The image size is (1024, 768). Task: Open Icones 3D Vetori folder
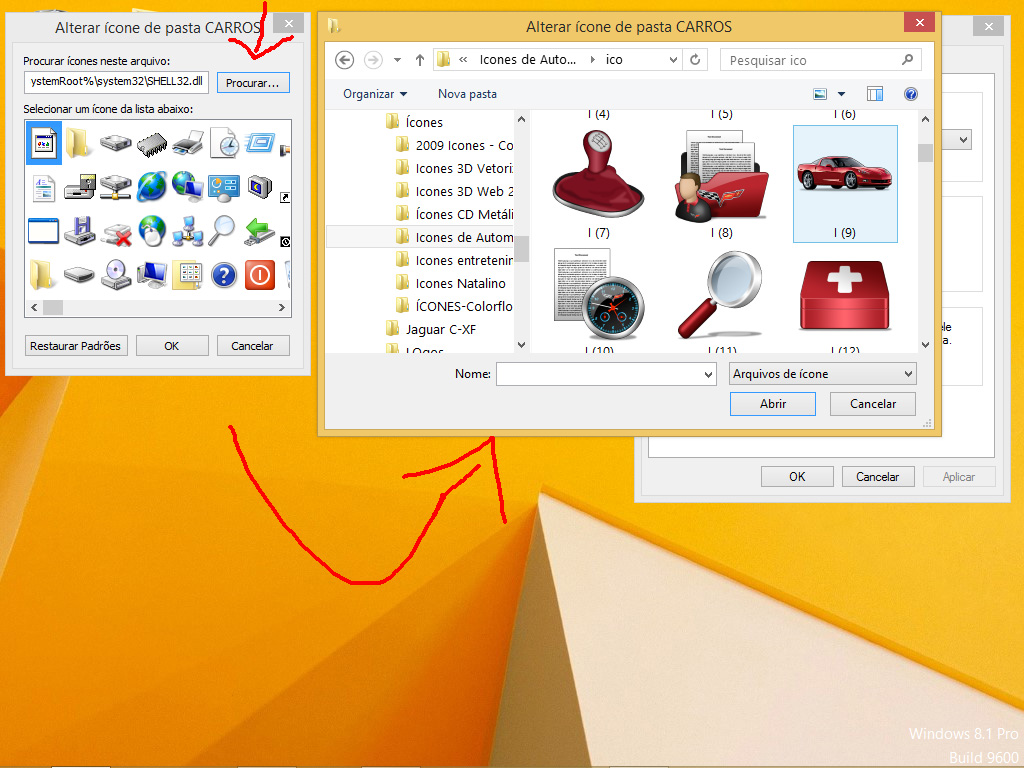(455, 168)
